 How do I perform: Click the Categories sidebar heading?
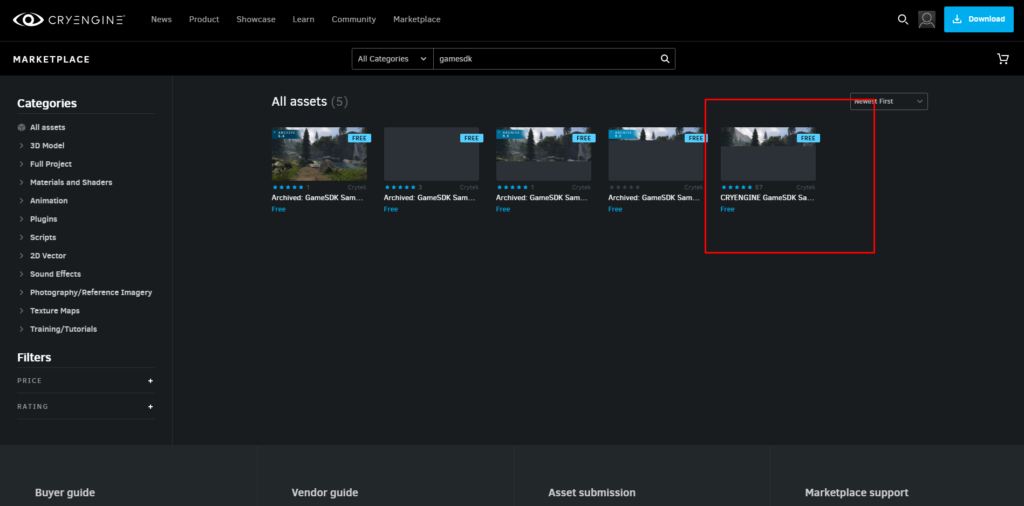[47, 103]
